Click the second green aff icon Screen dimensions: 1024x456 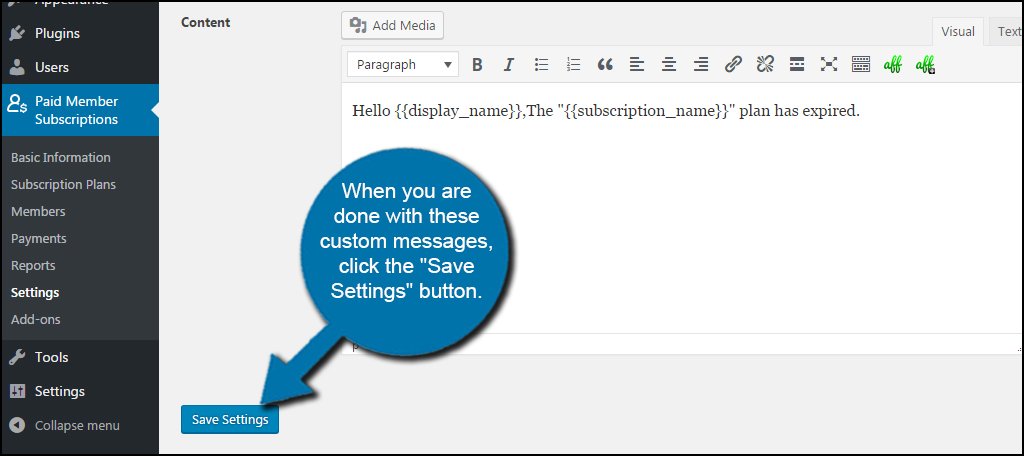coord(925,65)
